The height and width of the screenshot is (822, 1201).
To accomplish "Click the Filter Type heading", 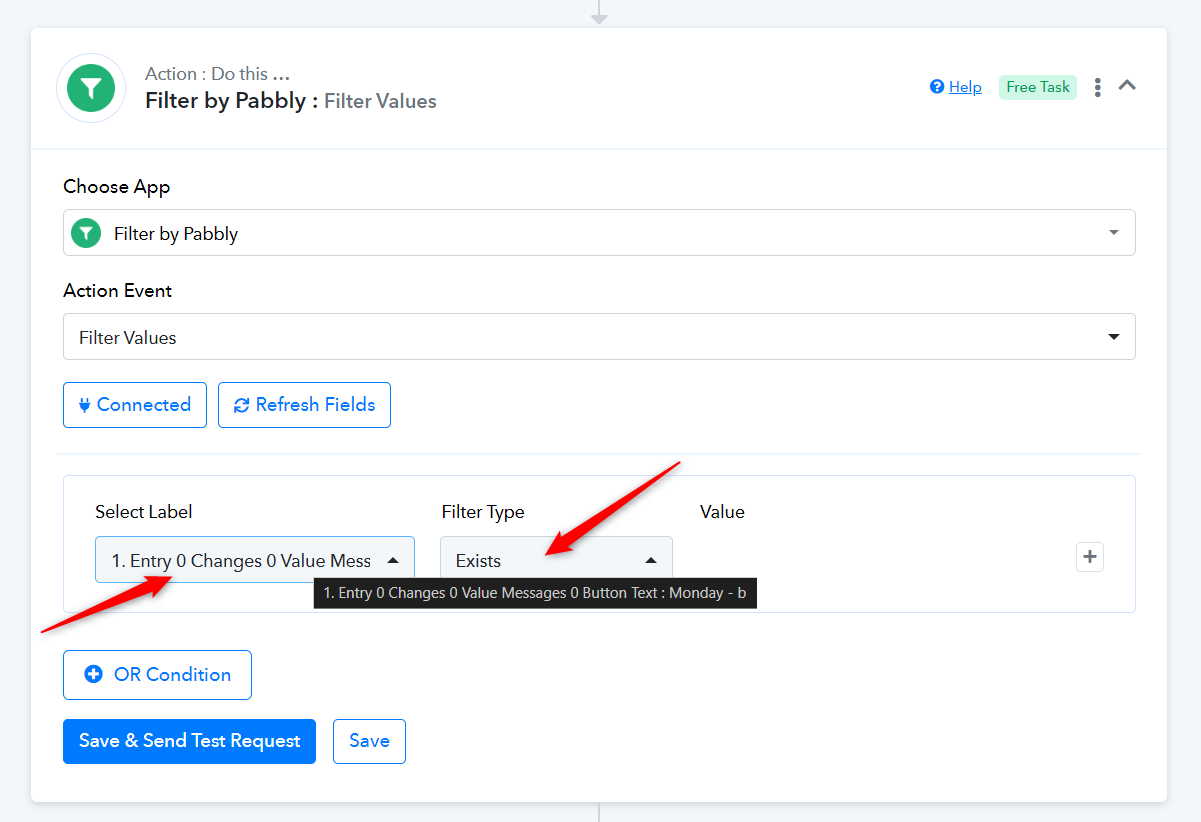I will (x=483, y=512).
